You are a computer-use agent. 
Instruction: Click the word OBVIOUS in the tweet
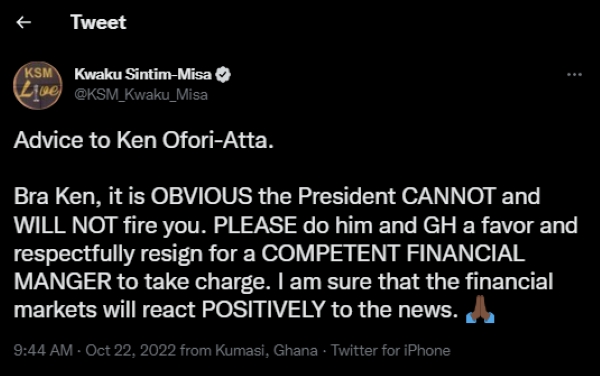click(x=201, y=196)
